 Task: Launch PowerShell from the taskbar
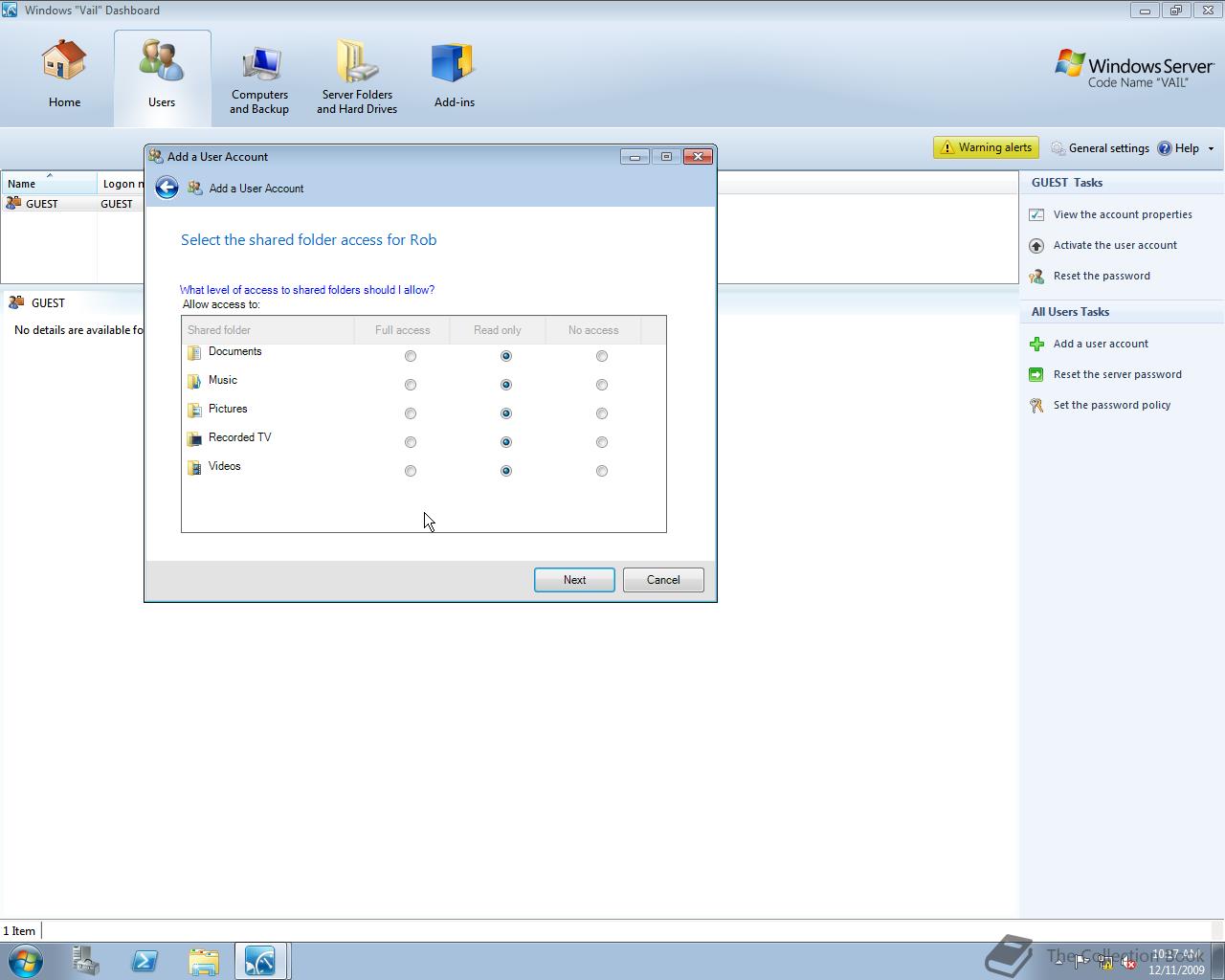[x=145, y=961]
